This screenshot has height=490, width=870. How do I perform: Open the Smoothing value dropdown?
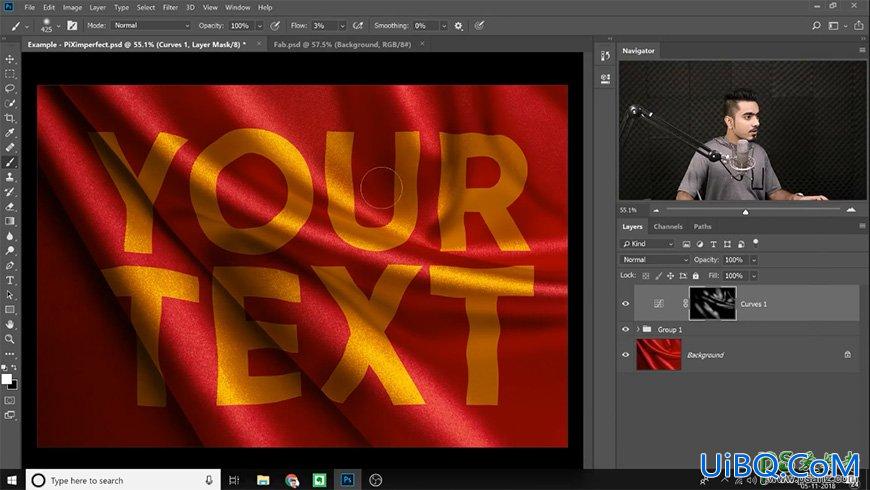coord(443,26)
